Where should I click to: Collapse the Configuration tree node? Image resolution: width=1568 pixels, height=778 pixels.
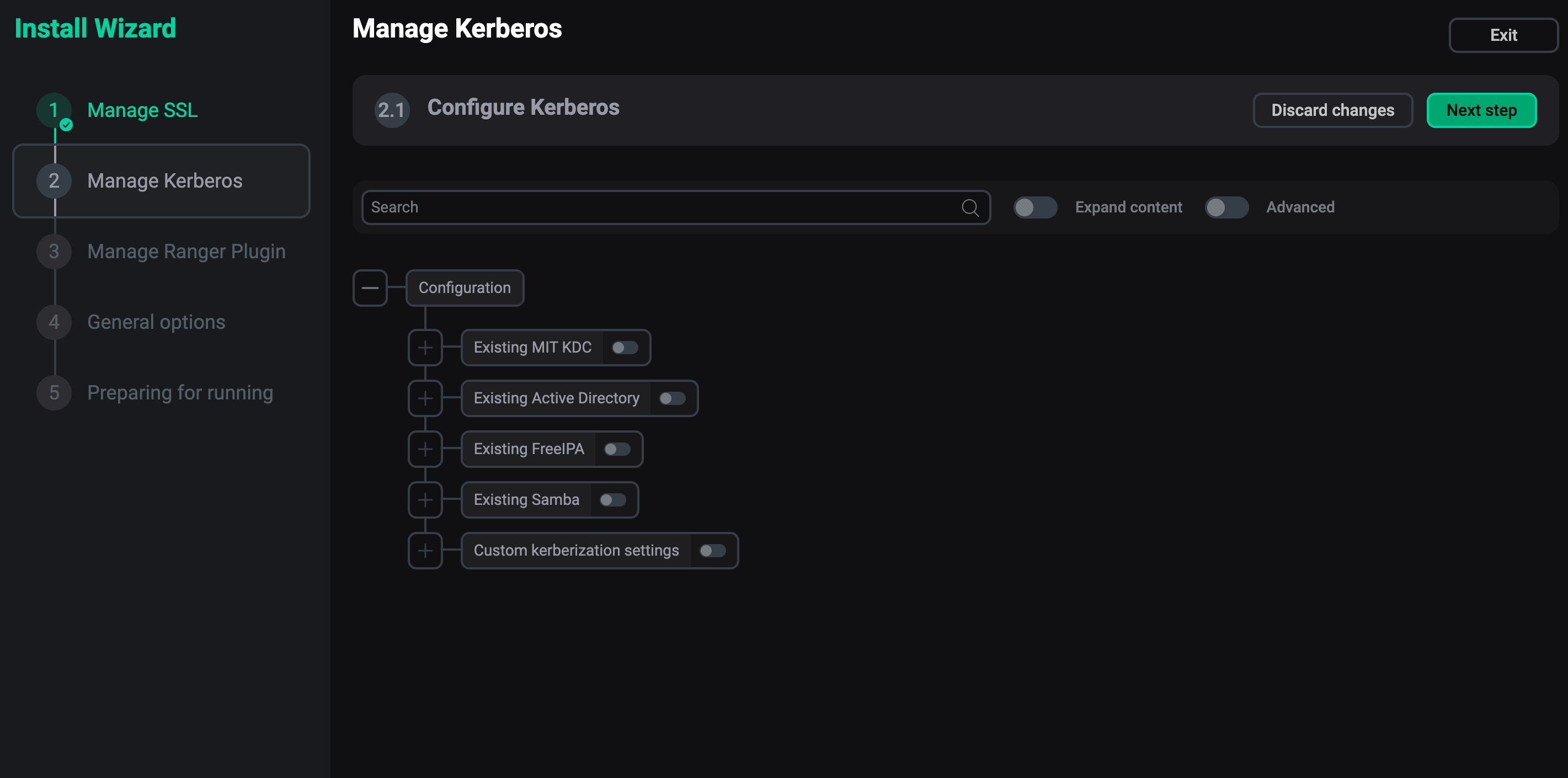pyautogui.click(x=370, y=288)
